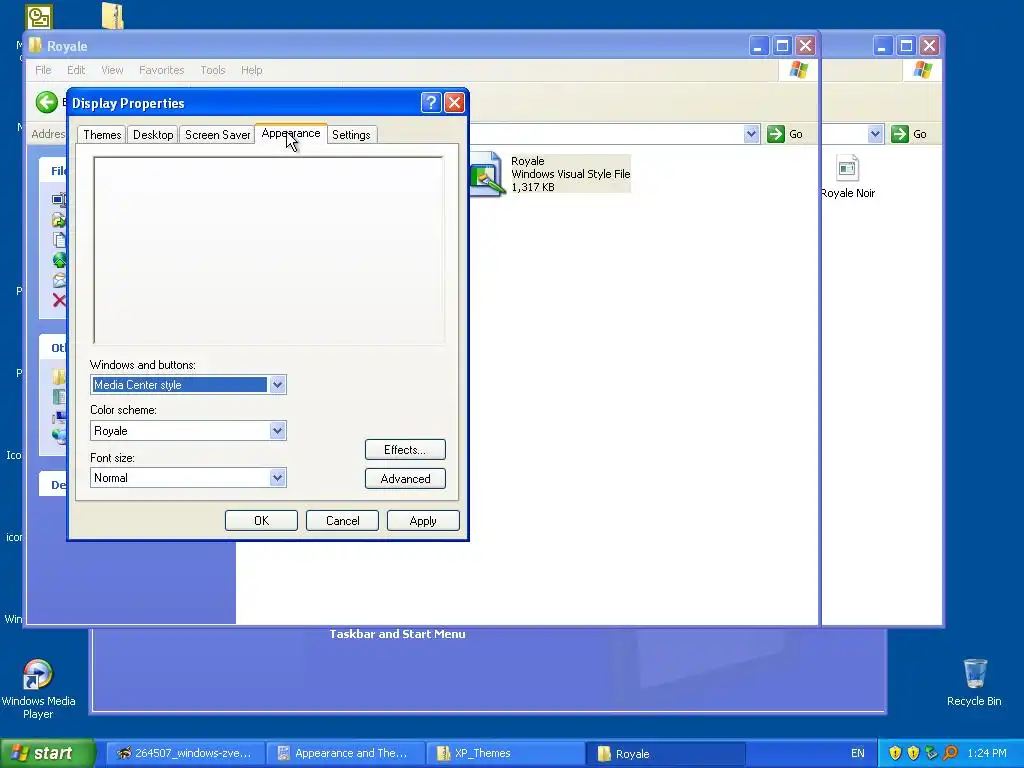Click the Royale folder icon in title bar

pyautogui.click(x=35, y=46)
